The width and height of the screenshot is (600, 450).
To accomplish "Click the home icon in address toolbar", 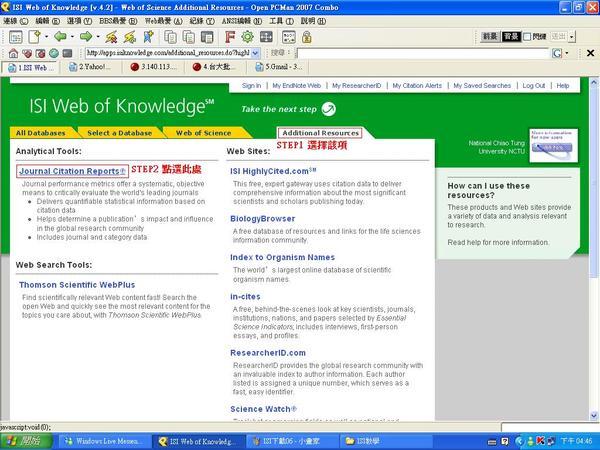I will pyautogui.click(x=13, y=53).
